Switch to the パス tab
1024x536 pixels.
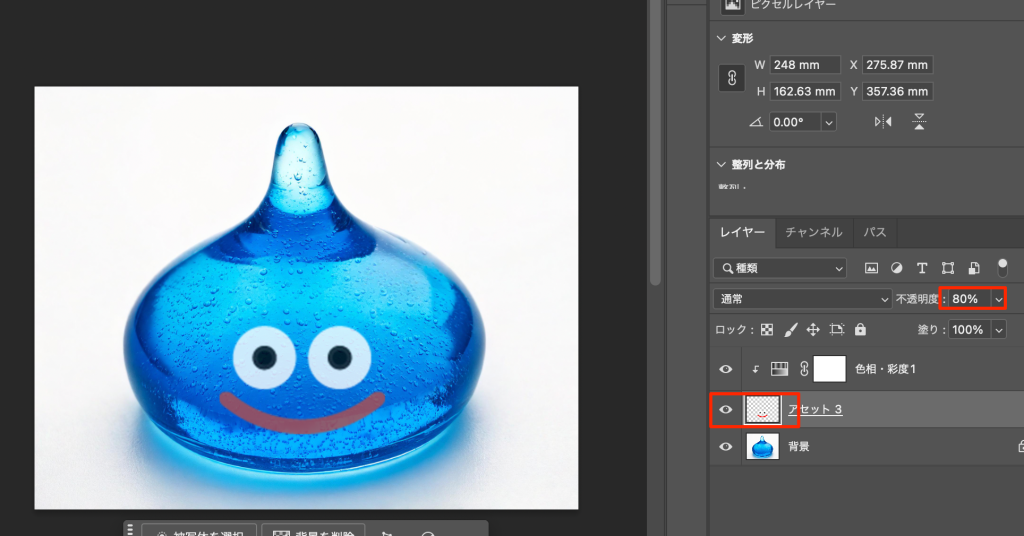(875, 232)
